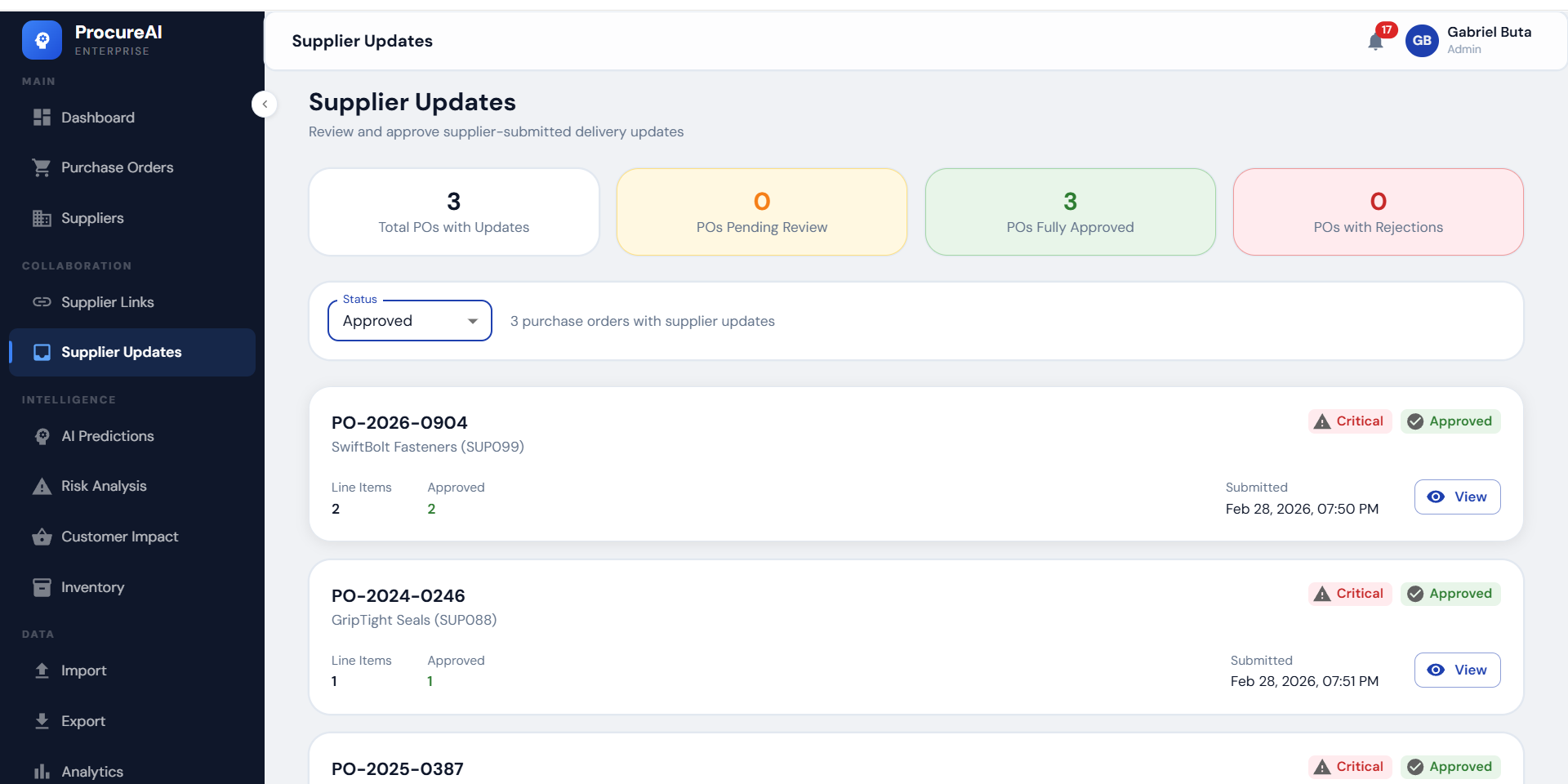
Task: Open the notifications bell icon
Action: click(1375, 42)
